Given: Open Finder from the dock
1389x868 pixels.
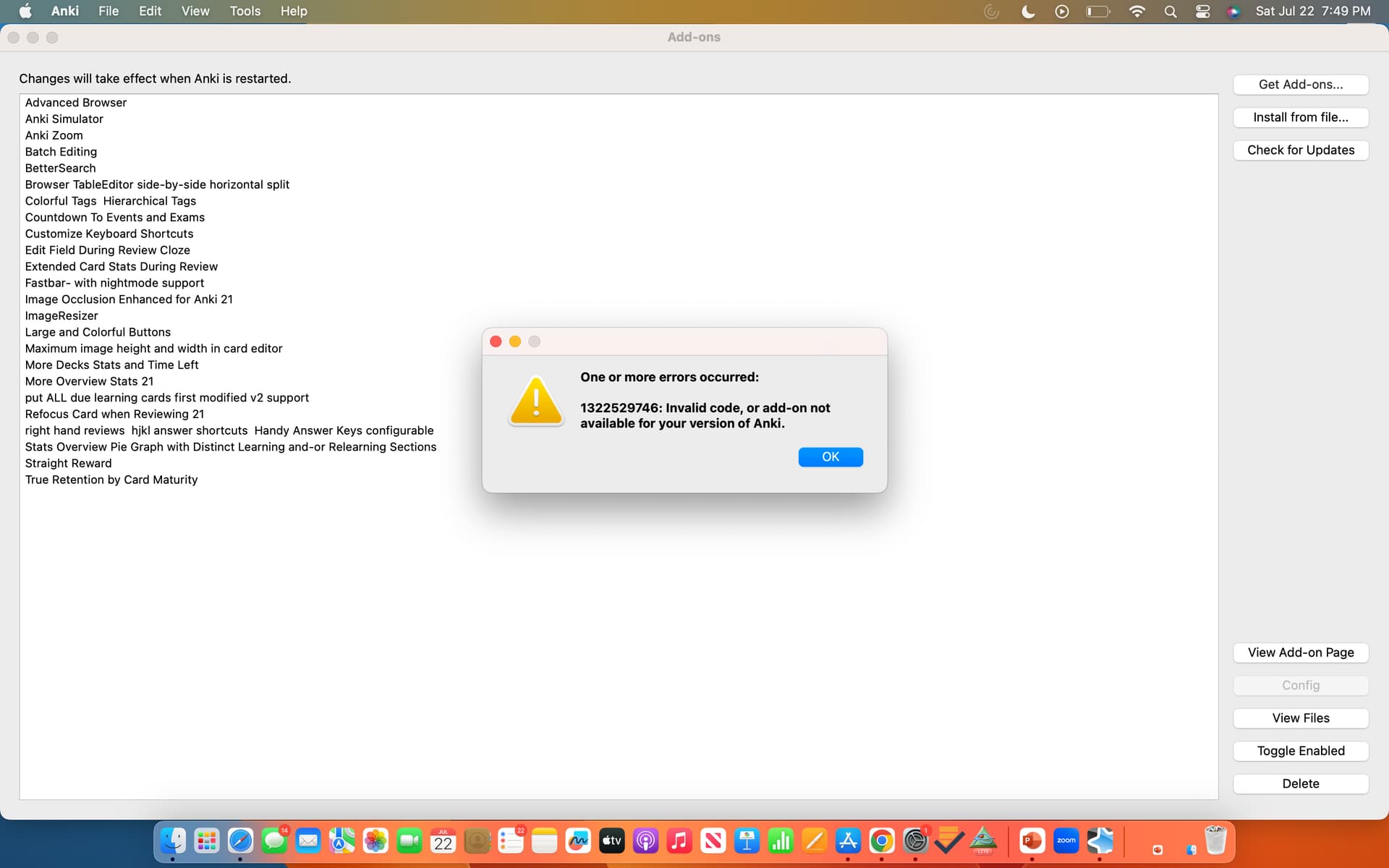Looking at the screenshot, I should [x=173, y=841].
